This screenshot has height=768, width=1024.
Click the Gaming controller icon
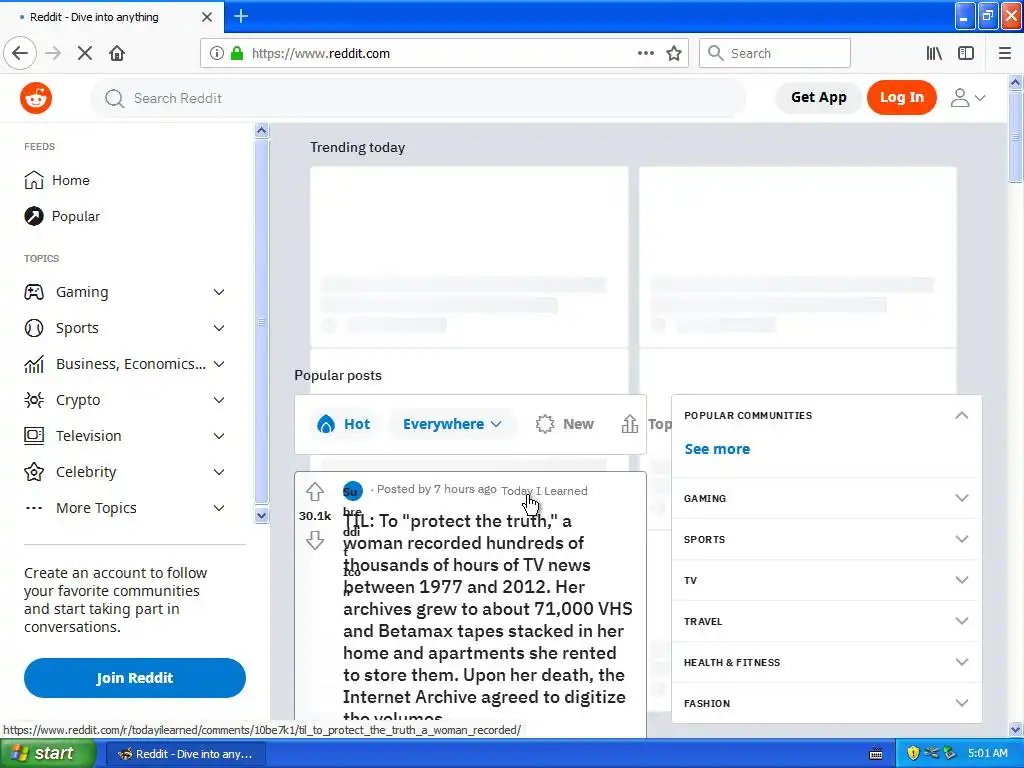click(x=34, y=292)
